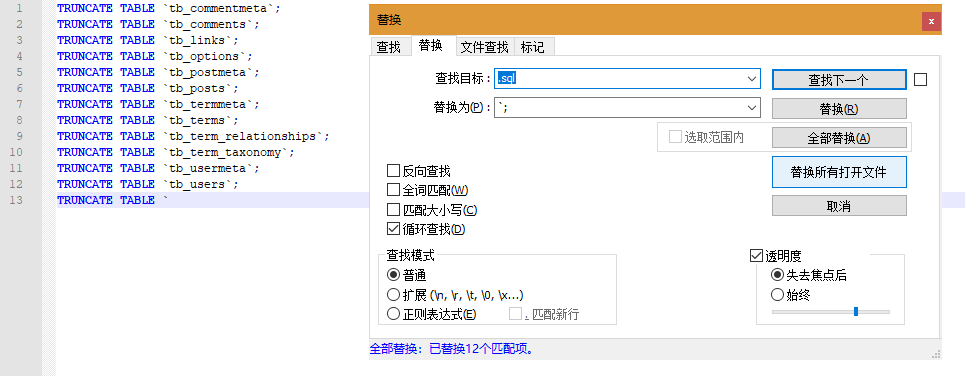Click the 替换为 text field
Image resolution: width=965 pixels, height=376 pixels.
pos(619,108)
